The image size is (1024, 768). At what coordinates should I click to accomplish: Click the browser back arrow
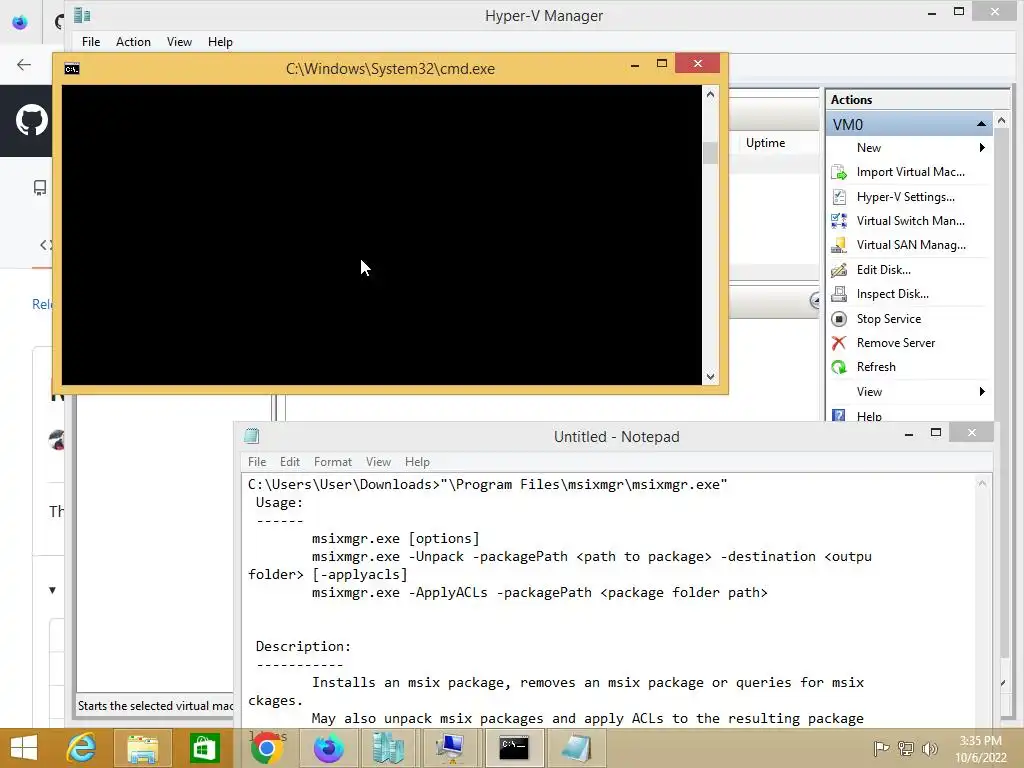click(24, 64)
